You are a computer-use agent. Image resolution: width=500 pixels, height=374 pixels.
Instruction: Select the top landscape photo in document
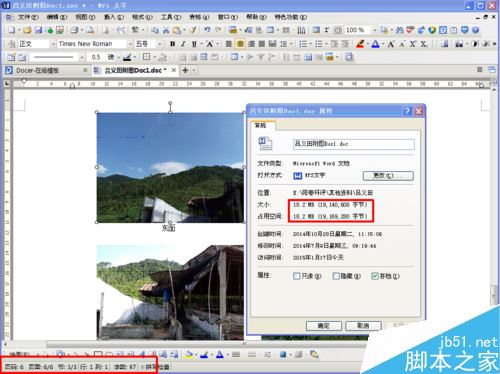pos(170,168)
